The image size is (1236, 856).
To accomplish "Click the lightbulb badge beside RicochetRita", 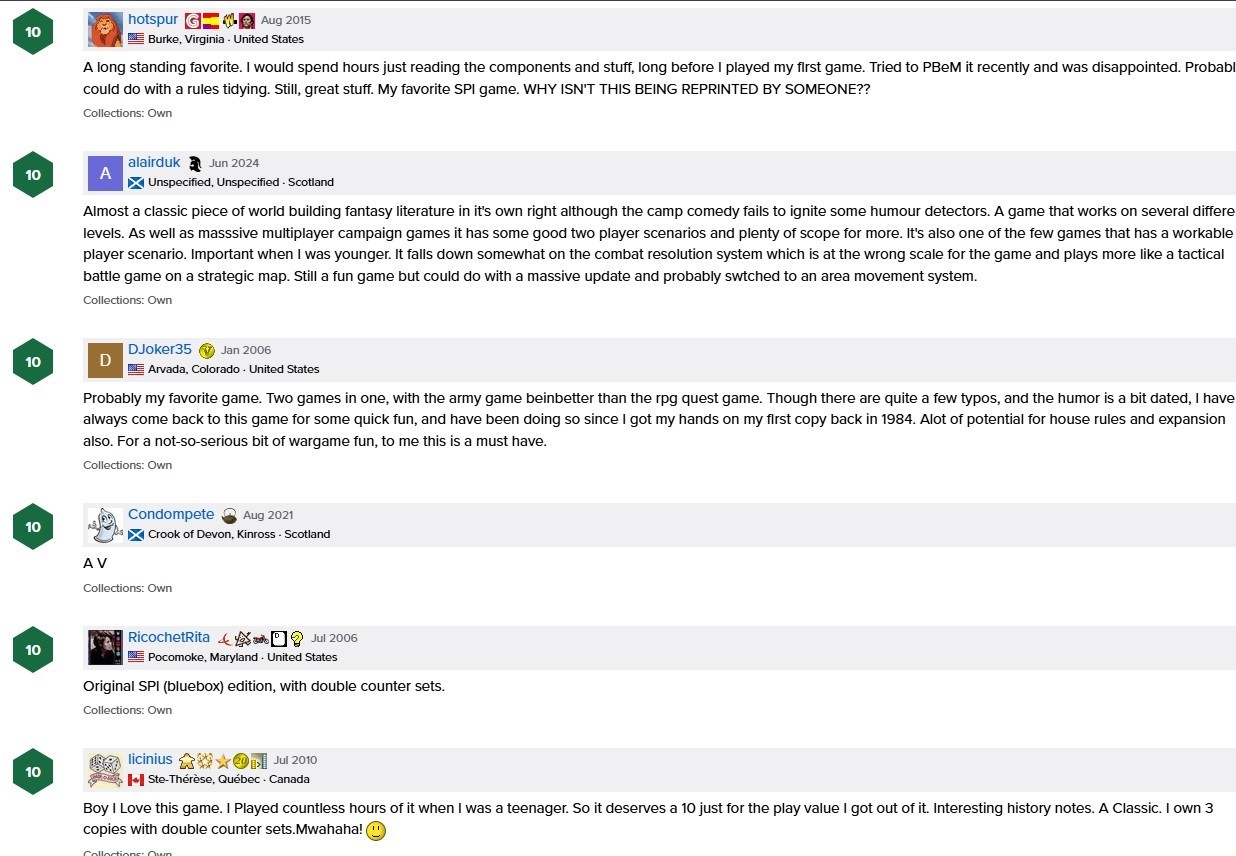I will [297, 638].
